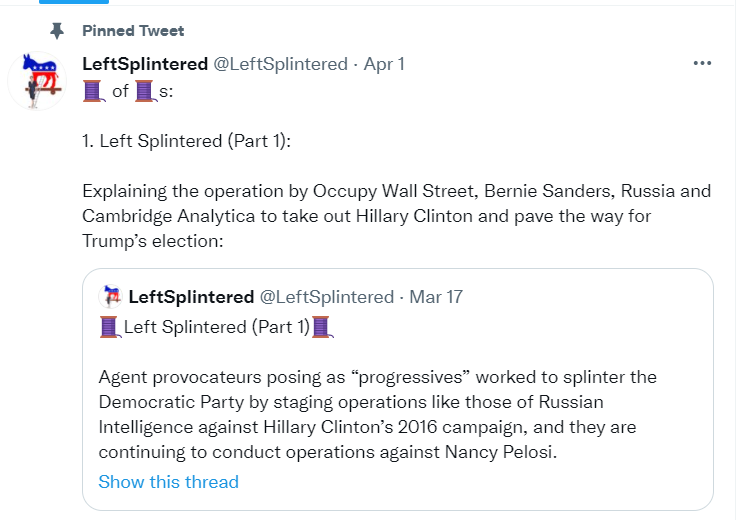Click the '1. Left Splintered (Part 1):' text line
The height and width of the screenshot is (520, 746).
(x=186, y=141)
